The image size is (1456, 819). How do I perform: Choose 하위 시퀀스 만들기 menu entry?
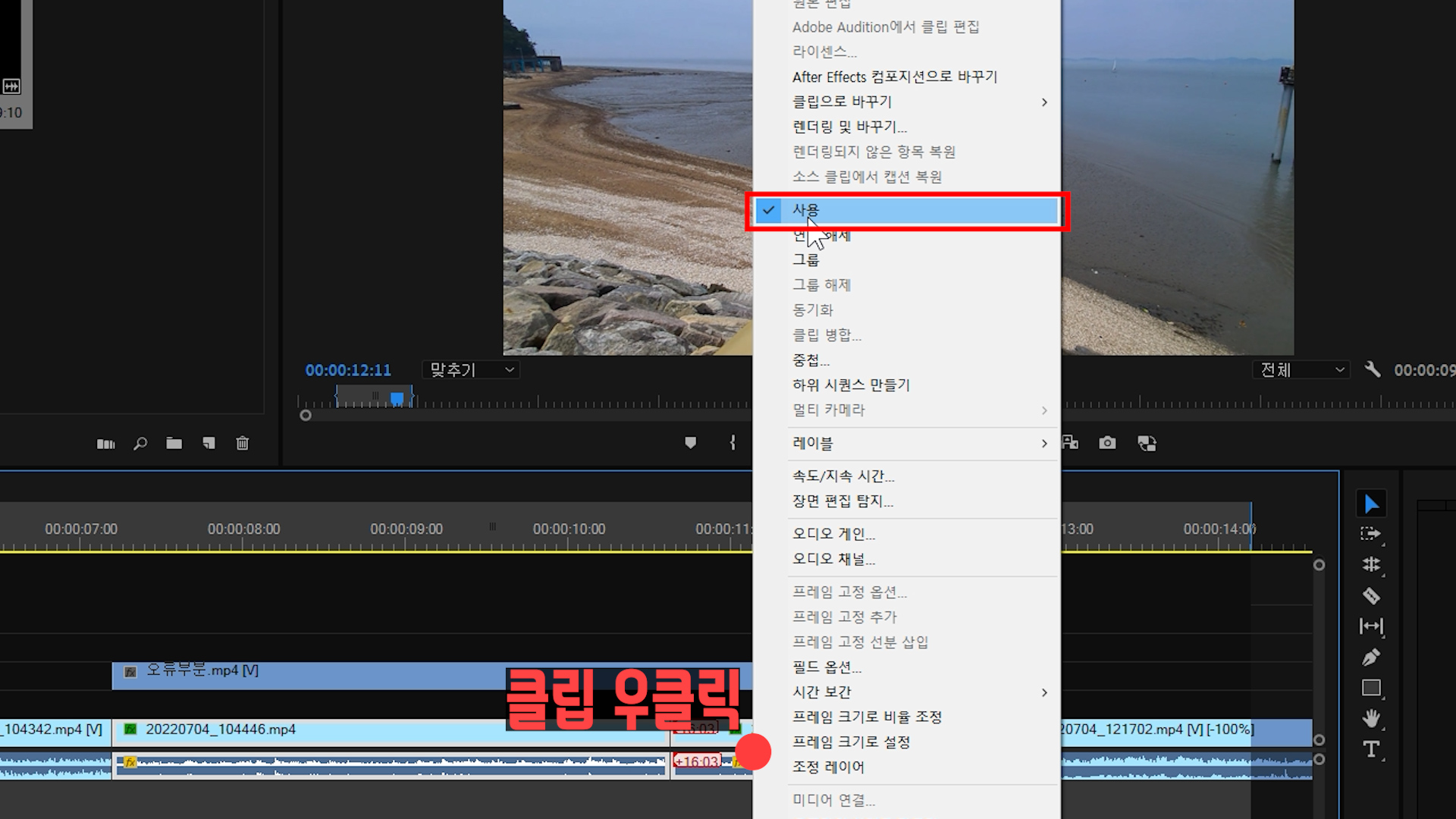point(851,385)
